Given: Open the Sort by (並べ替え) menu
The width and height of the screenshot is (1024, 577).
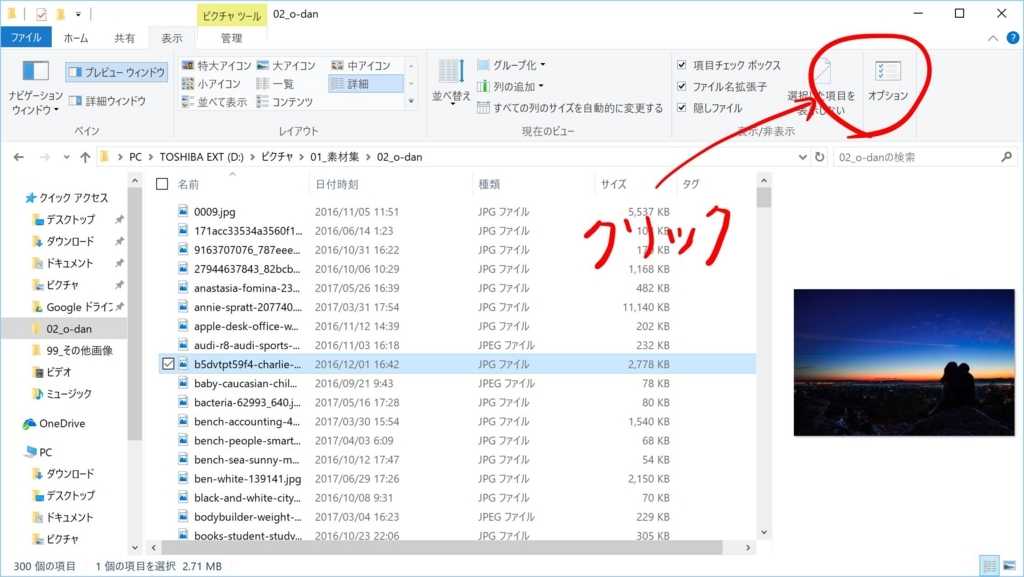Looking at the screenshot, I should 451,82.
